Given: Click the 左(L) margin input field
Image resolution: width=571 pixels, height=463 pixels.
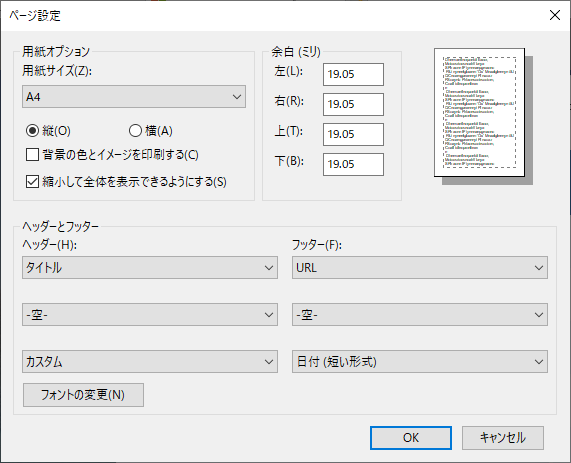Looking at the screenshot, I should (x=353, y=74).
